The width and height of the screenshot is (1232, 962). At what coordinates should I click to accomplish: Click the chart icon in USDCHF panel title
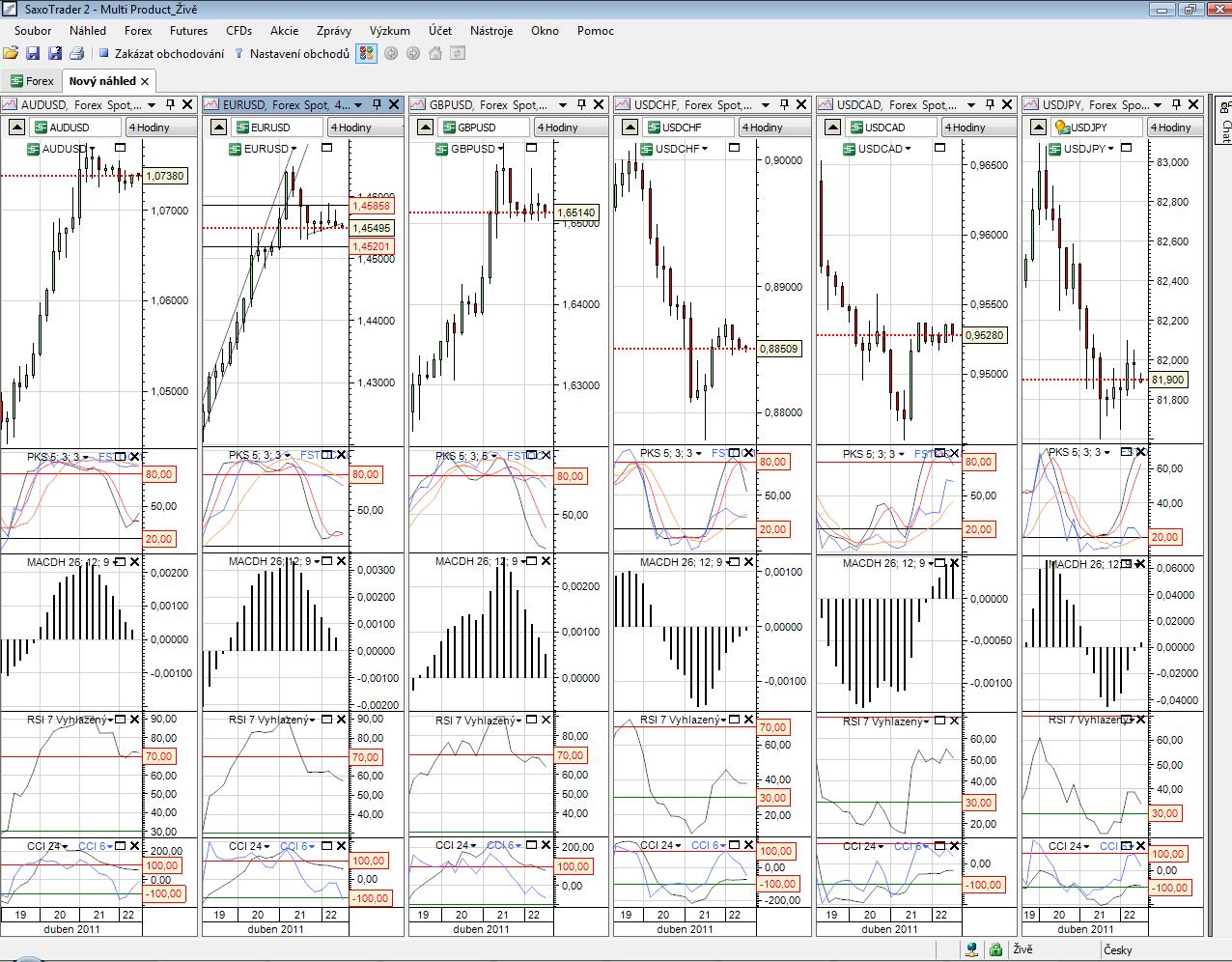pos(623,104)
